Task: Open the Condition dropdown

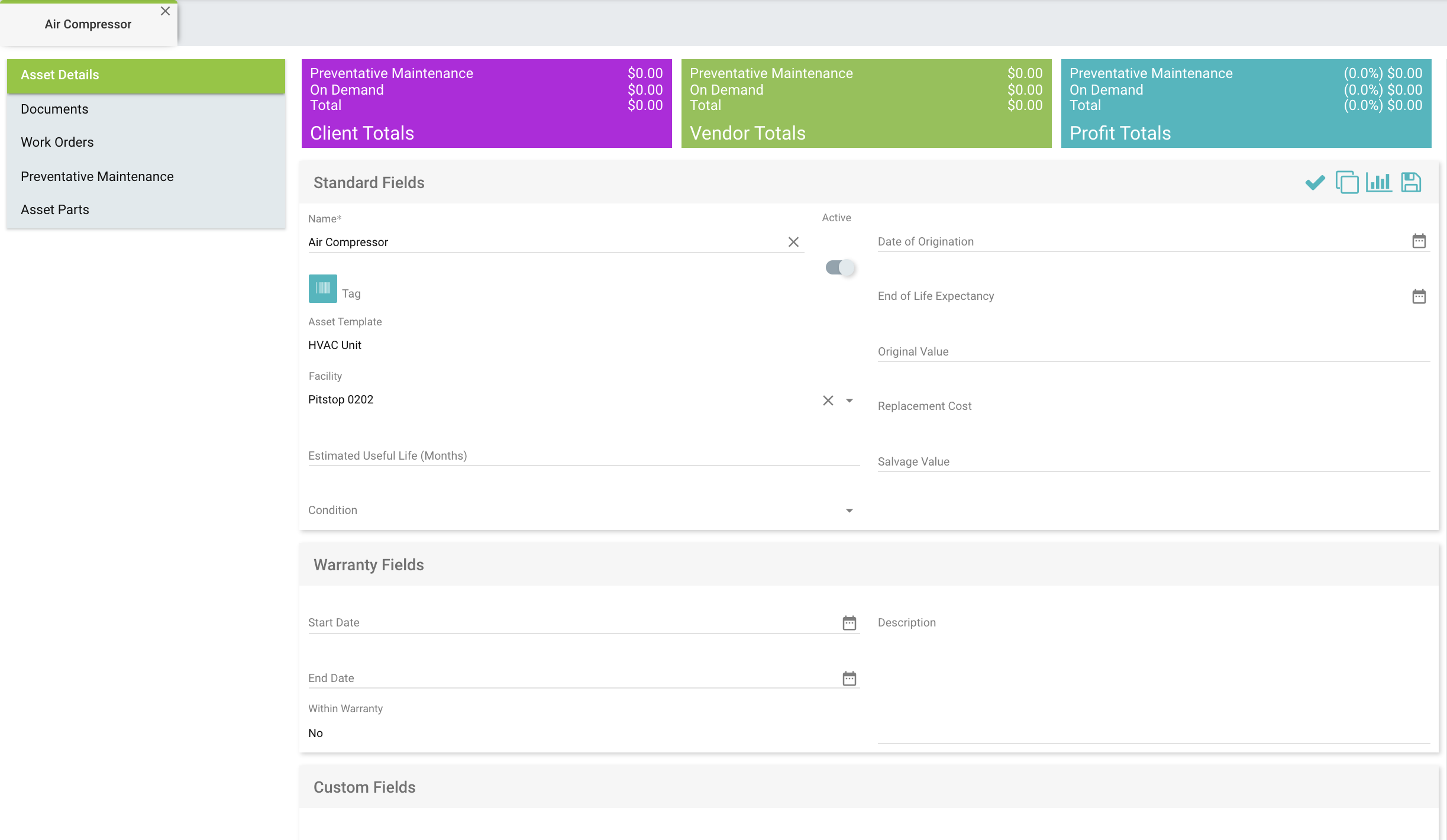Action: pos(850,511)
